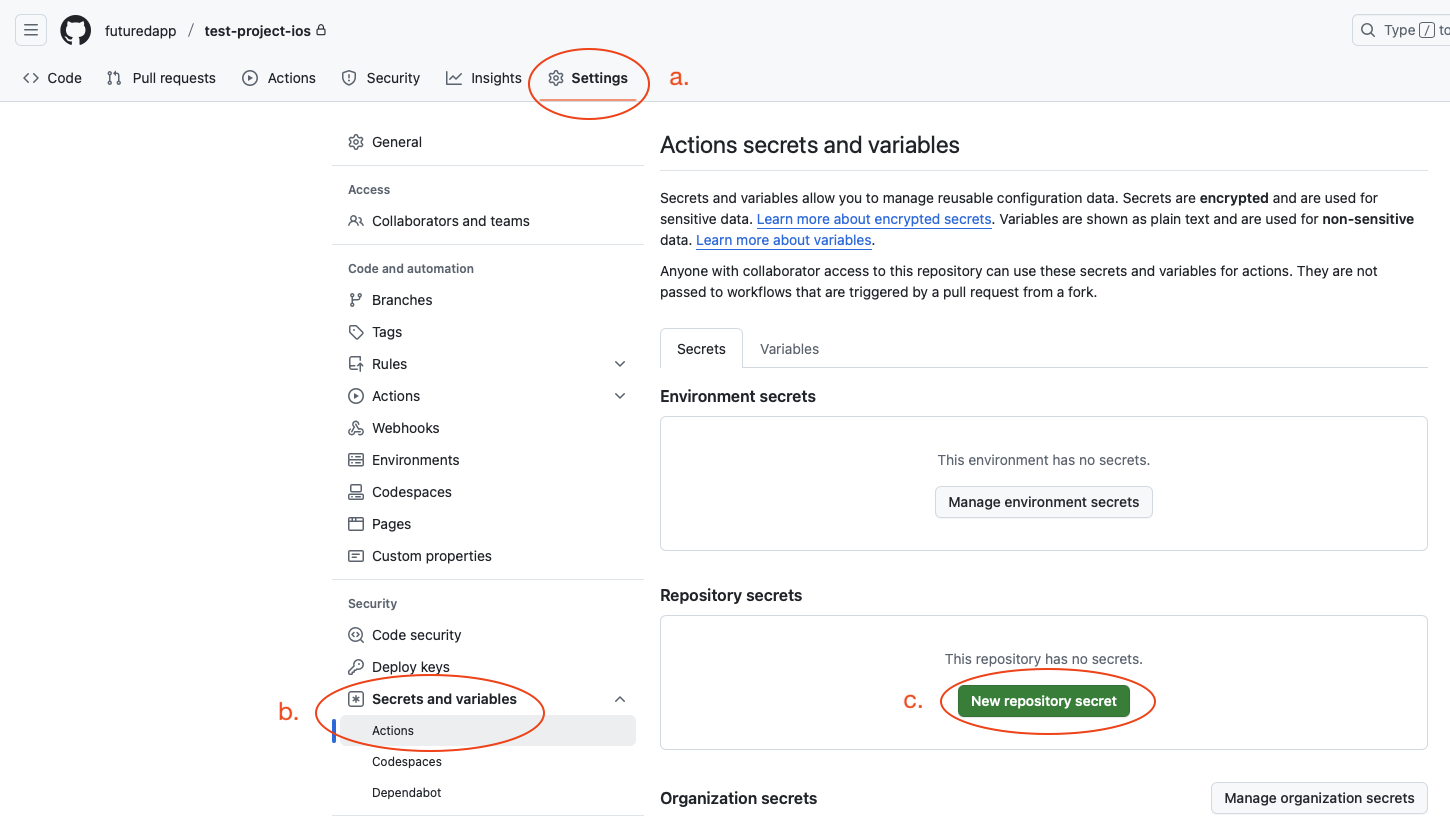Click the Deploy keys key icon
The image size is (1450, 820).
(356, 667)
